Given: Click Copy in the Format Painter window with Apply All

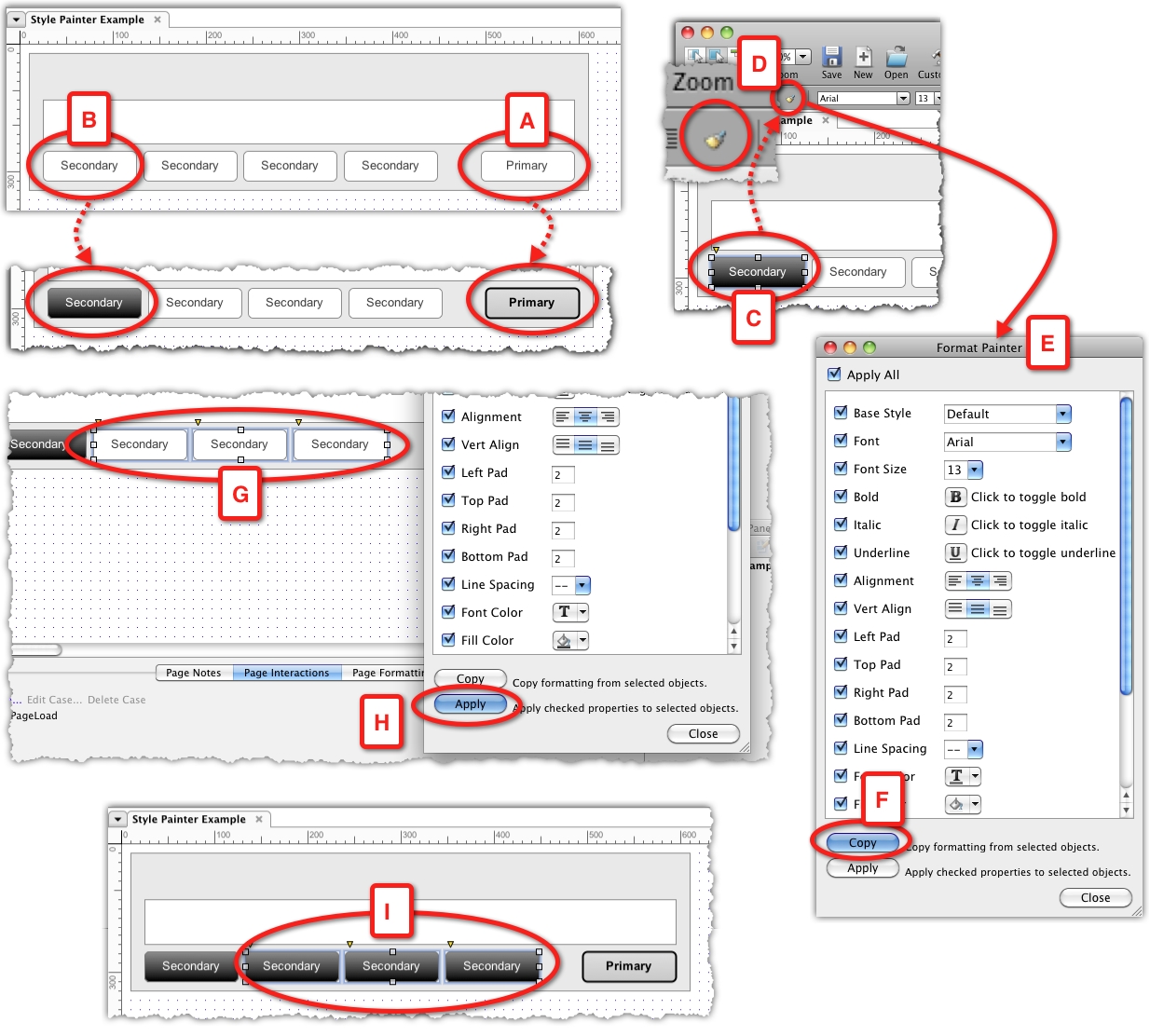Looking at the screenshot, I should click(x=863, y=843).
